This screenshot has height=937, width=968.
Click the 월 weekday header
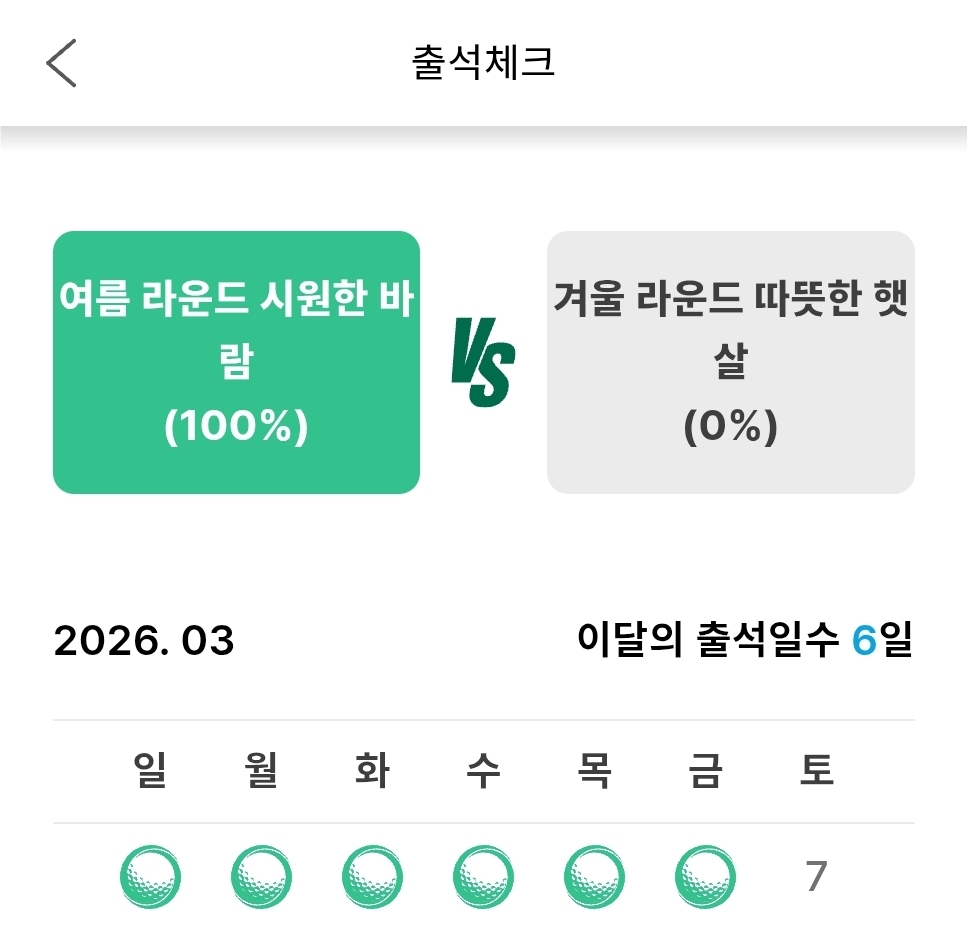click(261, 771)
